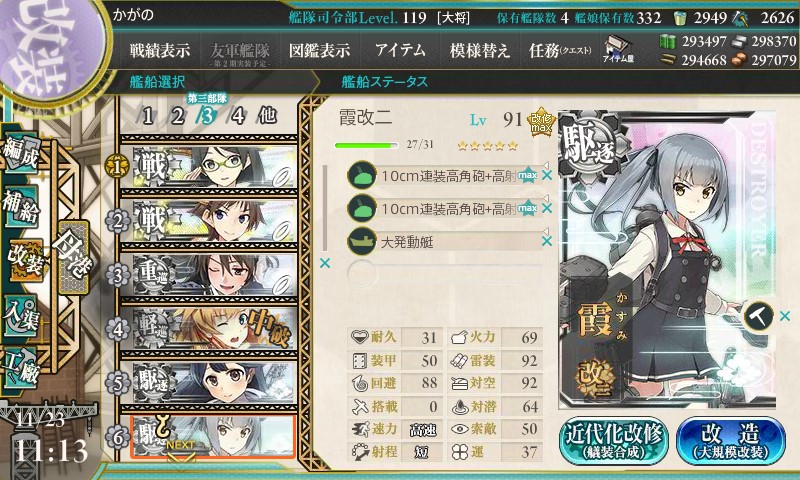The height and width of the screenshot is (480, 800).
Task: Unequip all items with left X
Action: [x=324, y=263]
